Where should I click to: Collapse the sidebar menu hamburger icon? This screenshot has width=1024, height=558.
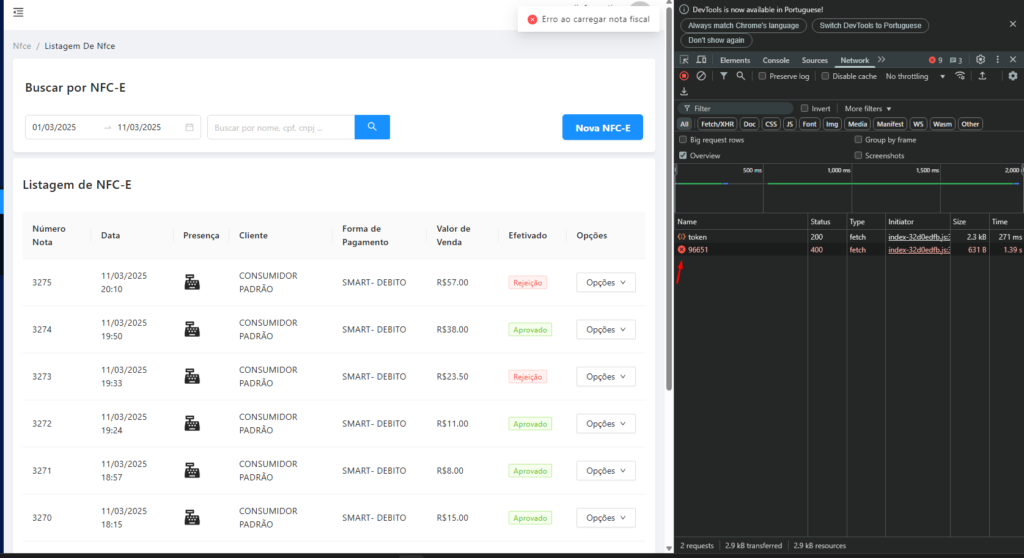tap(18, 12)
